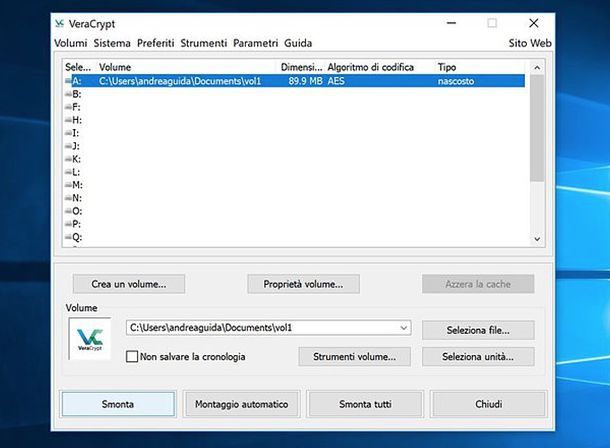Minimize the VeraCrypt window
The width and height of the screenshot is (610, 448).
tap(451, 23)
